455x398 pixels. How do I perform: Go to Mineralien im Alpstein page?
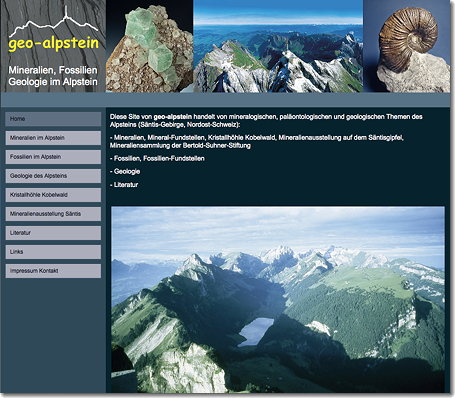pyautogui.click(x=53, y=138)
